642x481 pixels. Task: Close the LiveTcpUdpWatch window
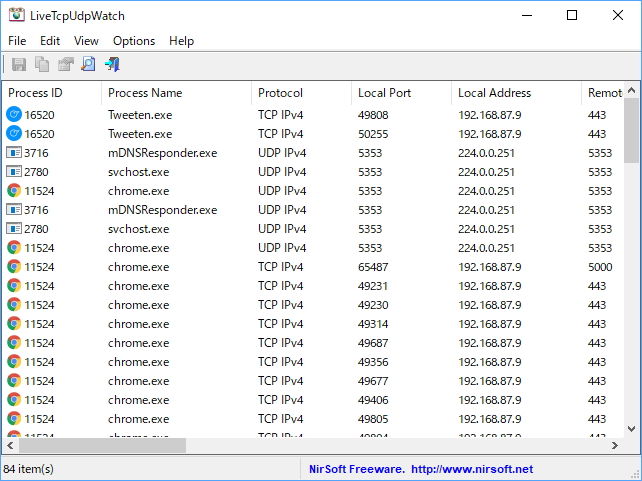[x=618, y=16]
